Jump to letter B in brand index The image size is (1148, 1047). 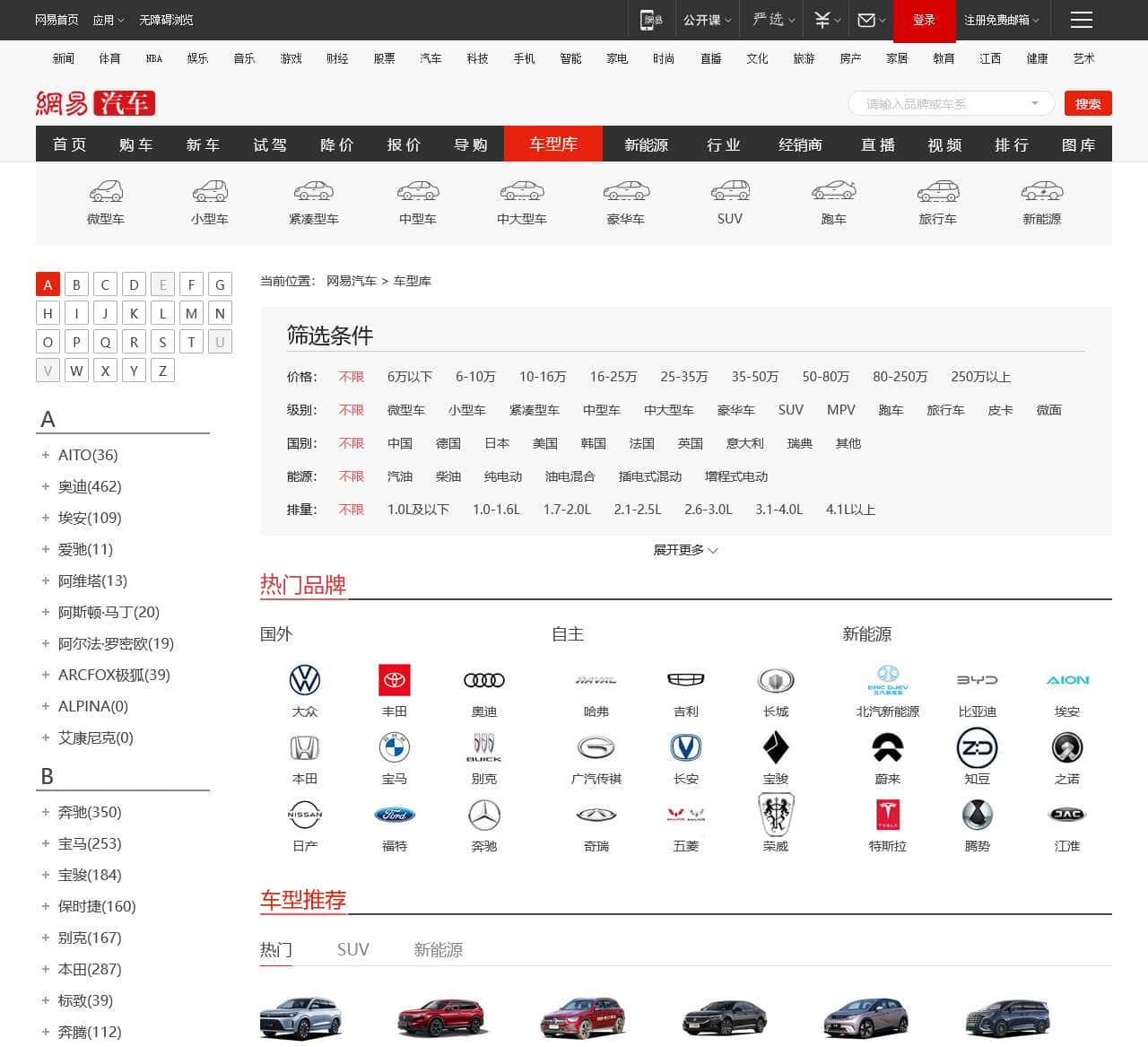pyautogui.click(x=76, y=284)
